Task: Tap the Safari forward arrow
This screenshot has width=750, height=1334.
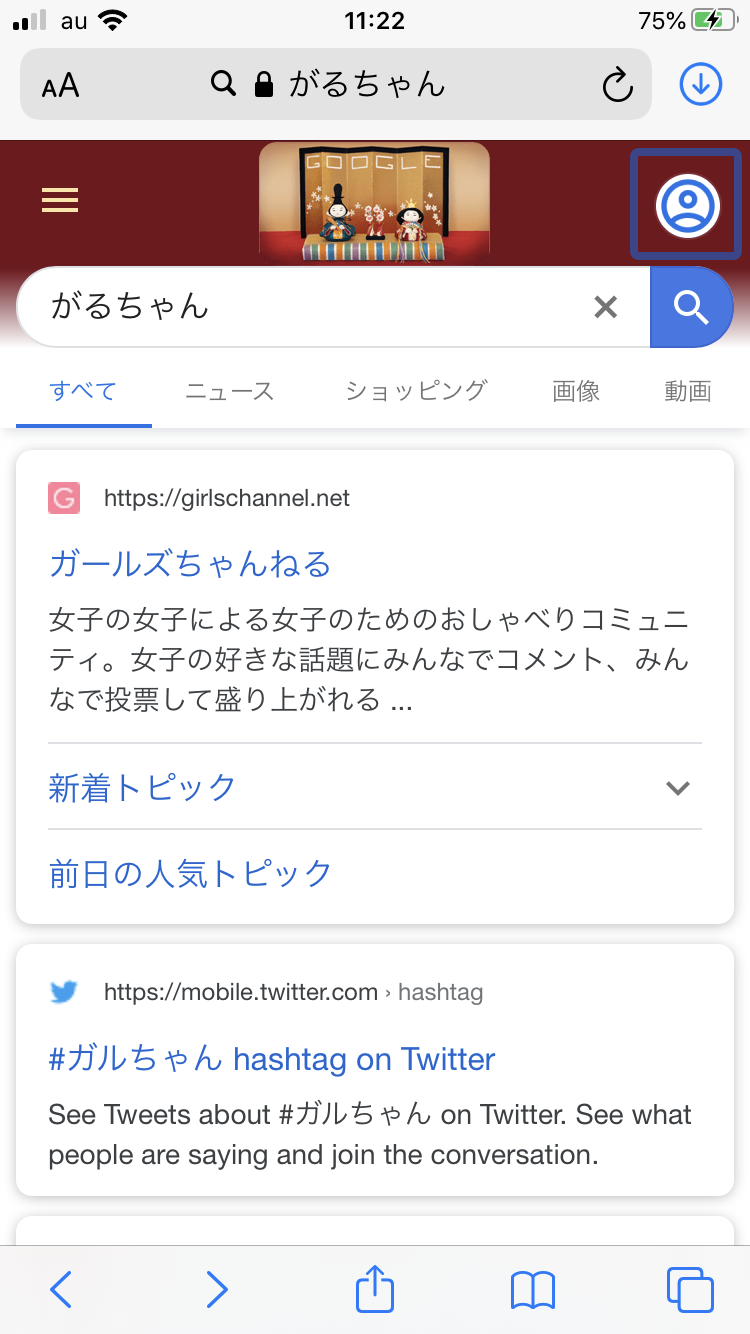Action: click(x=217, y=1289)
